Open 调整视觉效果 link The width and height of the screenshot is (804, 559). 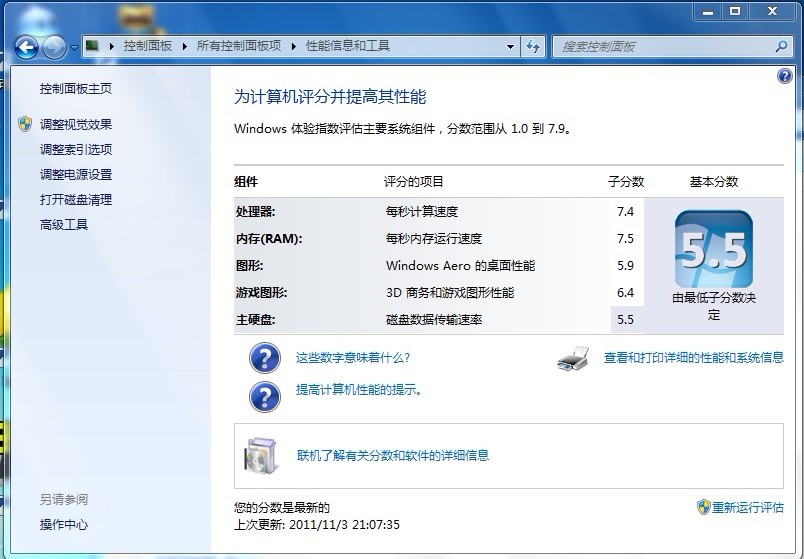[76, 125]
